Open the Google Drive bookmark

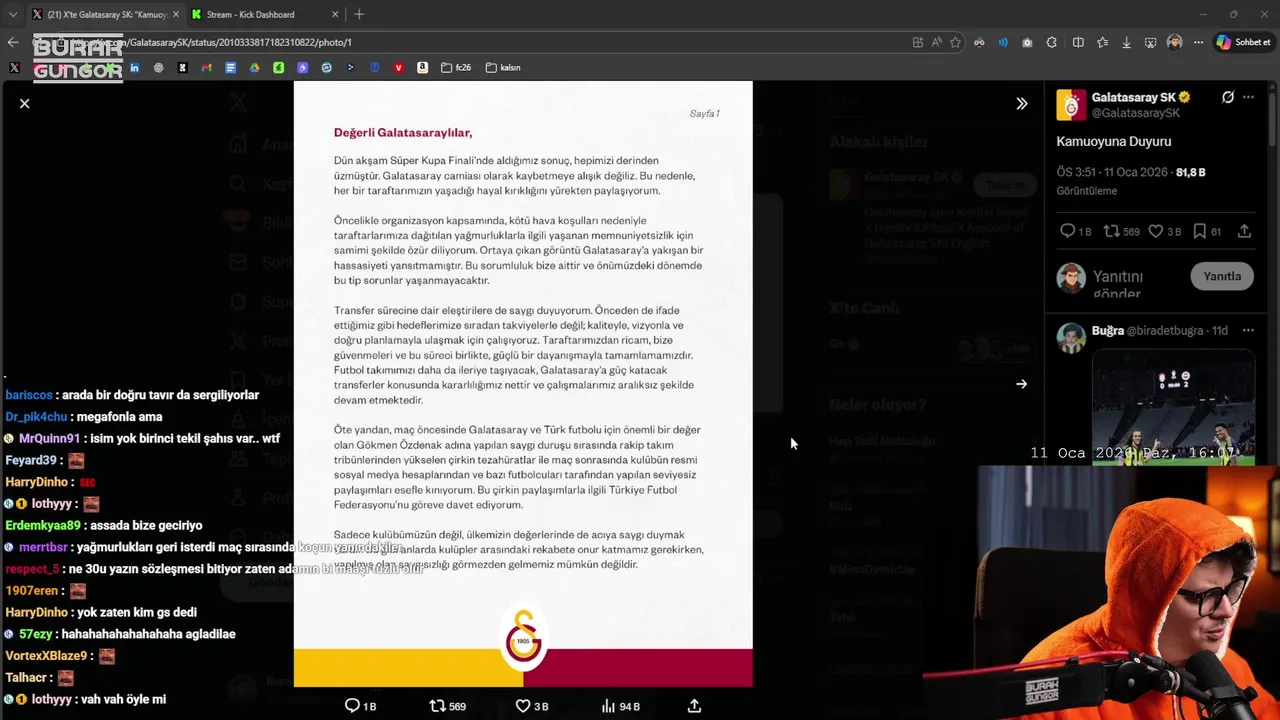[254, 68]
